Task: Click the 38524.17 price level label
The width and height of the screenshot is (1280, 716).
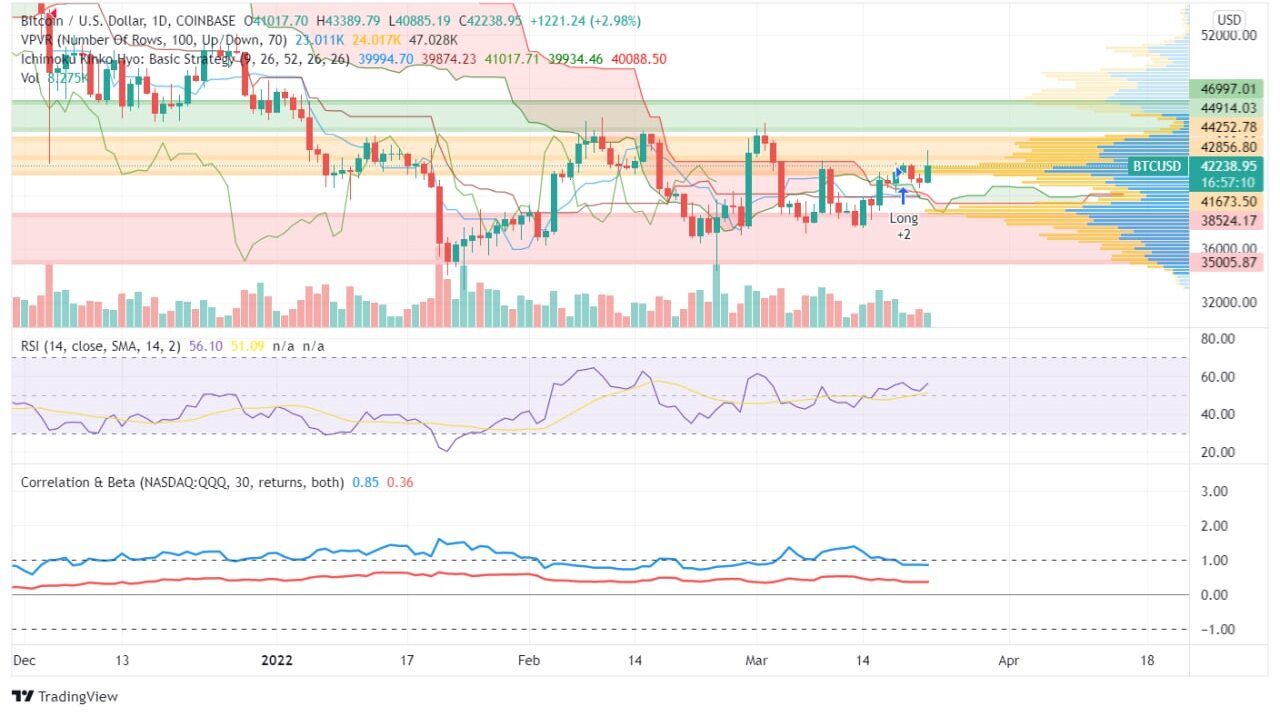Action: click(1227, 220)
